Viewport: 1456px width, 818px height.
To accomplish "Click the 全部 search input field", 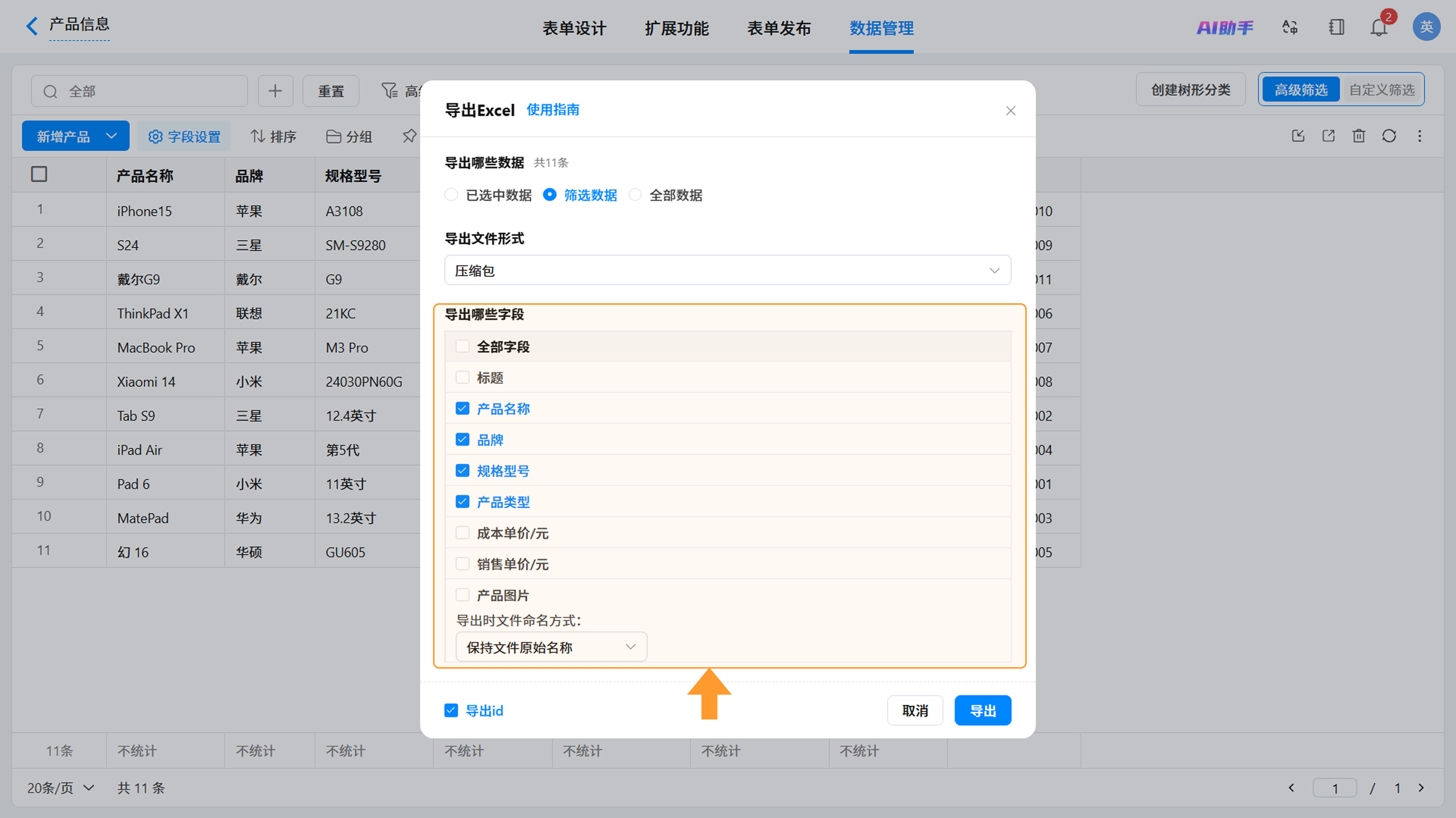I will tap(140, 91).
